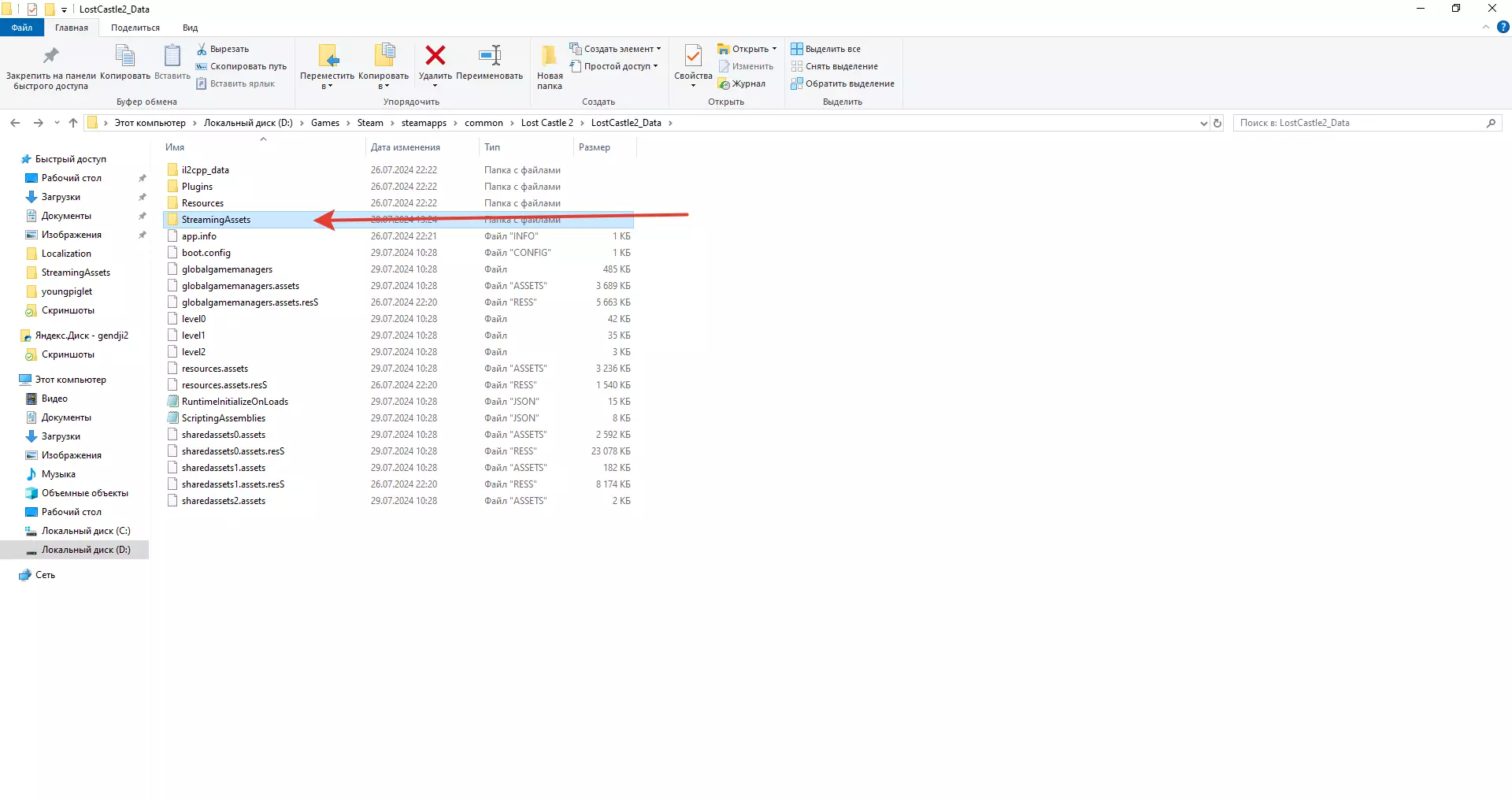The height and width of the screenshot is (801, 1512).
Task: Select the Plugins folder
Action: [x=197, y=187]
